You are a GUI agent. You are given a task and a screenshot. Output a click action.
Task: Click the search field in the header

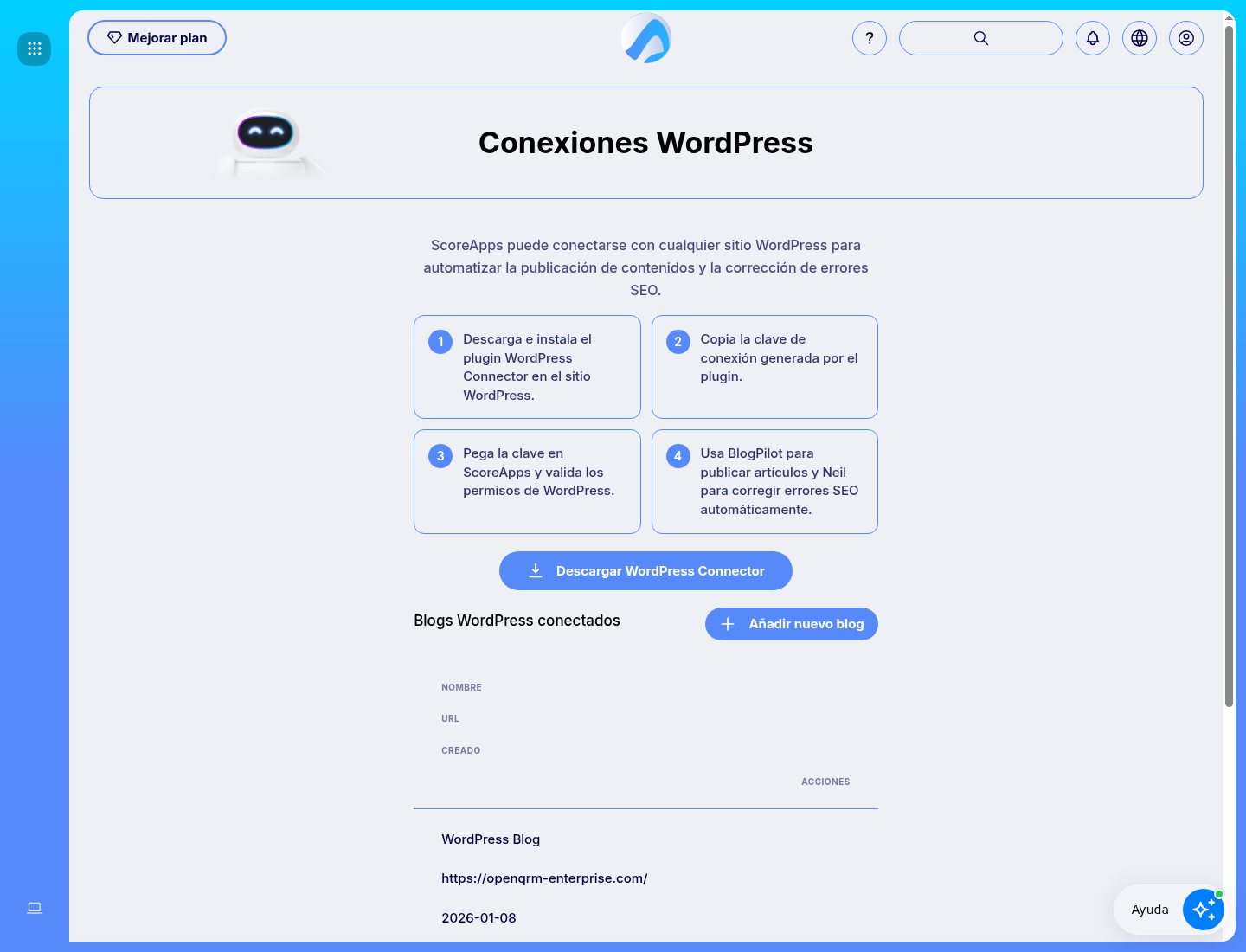981,38
